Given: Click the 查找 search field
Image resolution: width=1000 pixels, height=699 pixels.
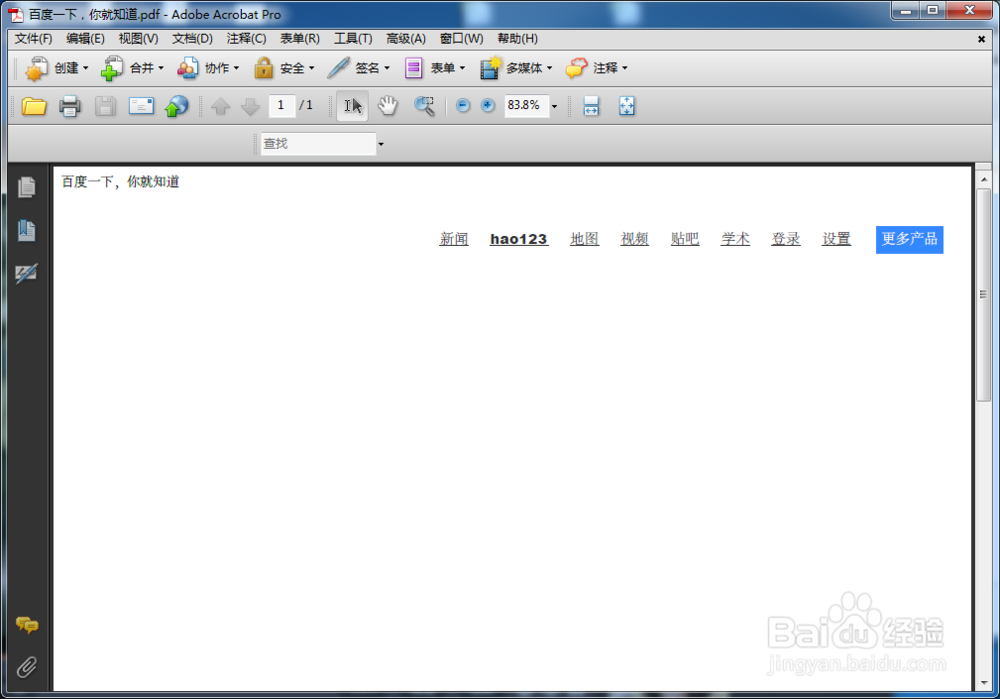Looking at the screenshot, I should click(318, 144).
